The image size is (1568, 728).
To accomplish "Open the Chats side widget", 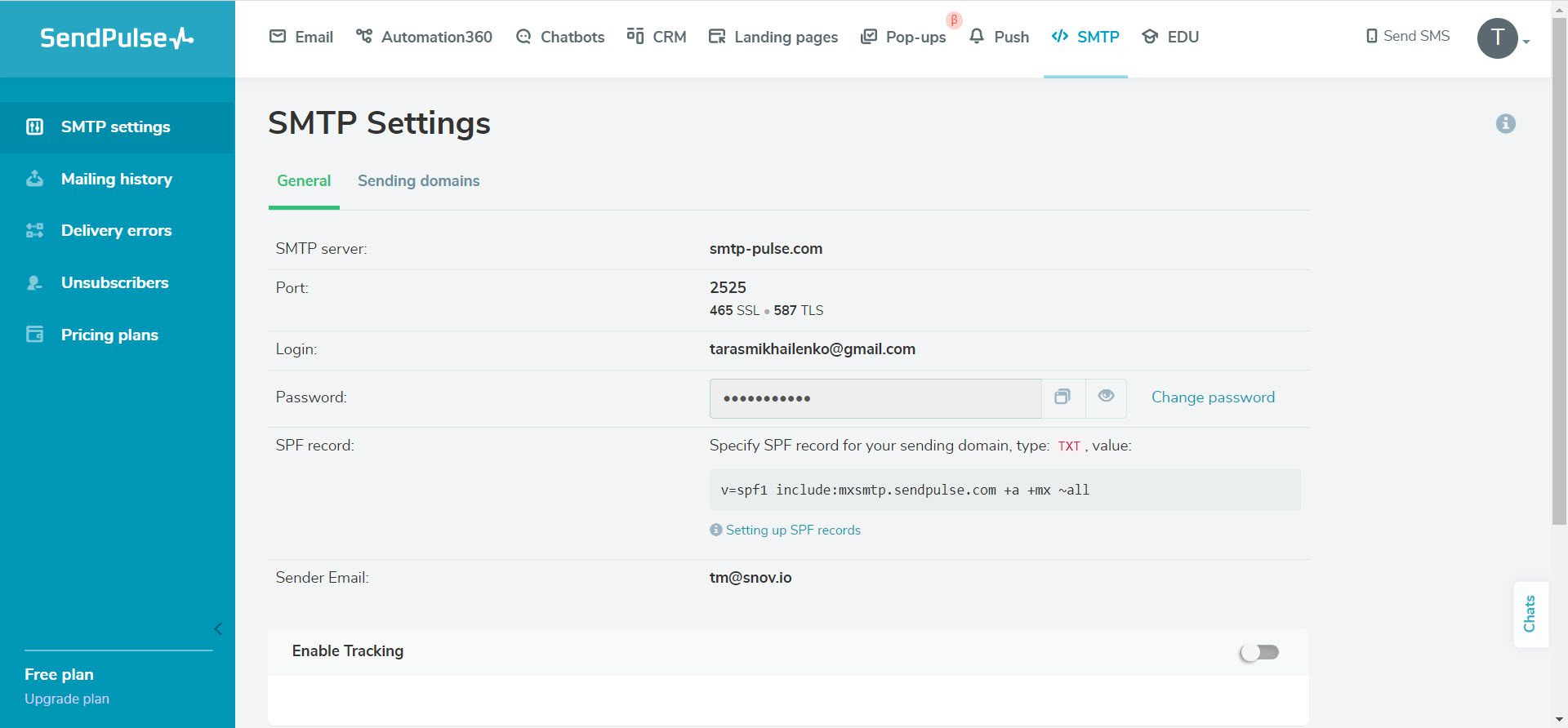I will tap(1530, 614).
